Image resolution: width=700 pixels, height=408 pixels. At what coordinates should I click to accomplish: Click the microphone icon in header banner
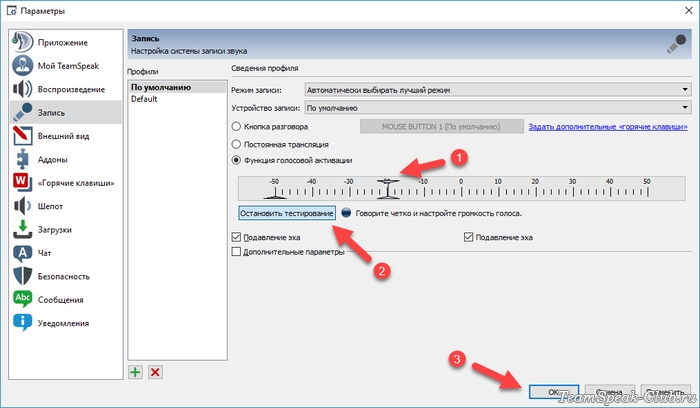[x=676, y=44]
